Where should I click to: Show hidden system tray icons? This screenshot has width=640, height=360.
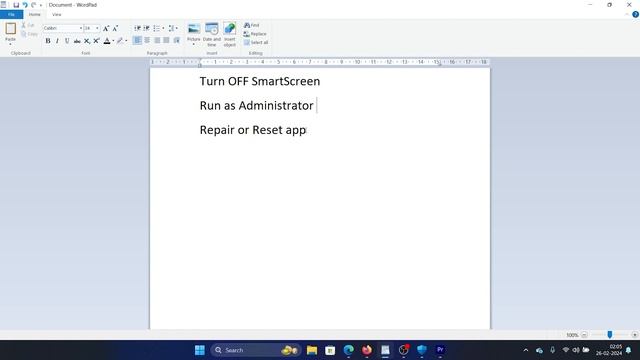[x=526, y=350]
